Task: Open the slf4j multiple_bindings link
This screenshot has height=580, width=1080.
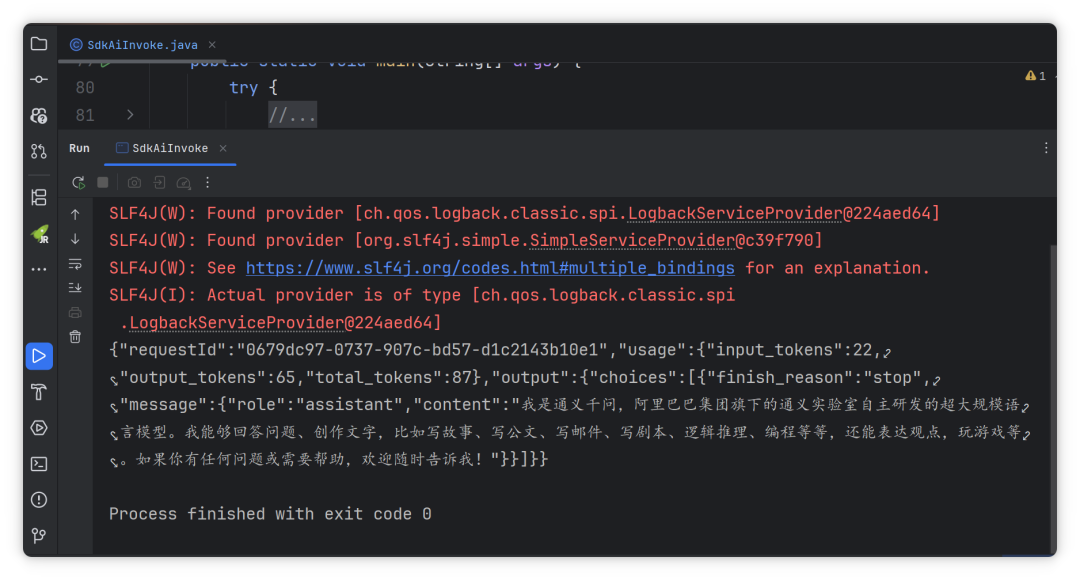Action: pyautogui.click(x=490, y=268)
